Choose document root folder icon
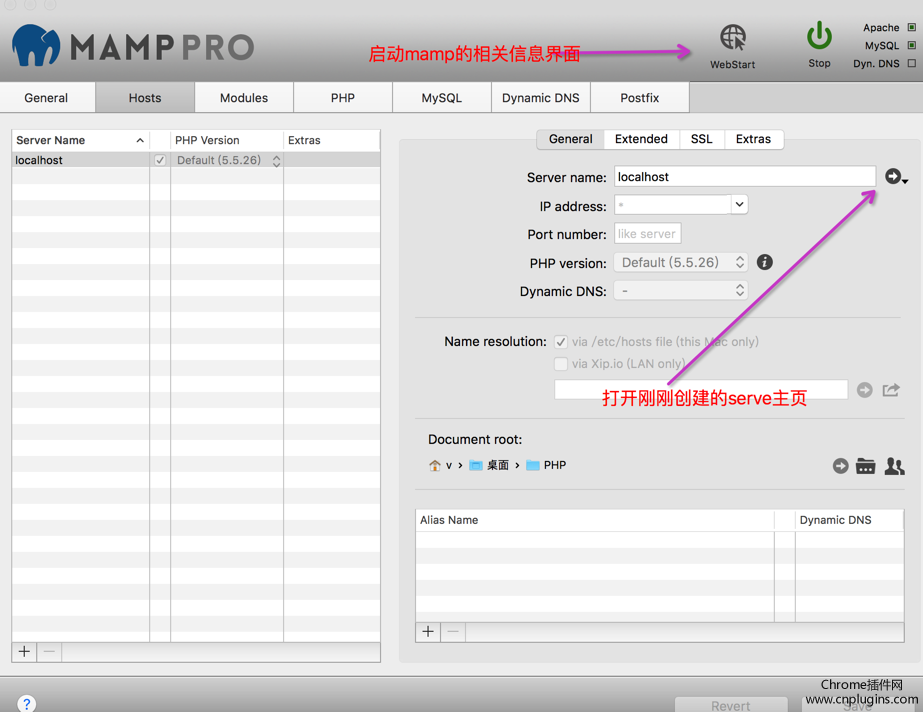This screenshot has height=712, width=923. point(866,466)
